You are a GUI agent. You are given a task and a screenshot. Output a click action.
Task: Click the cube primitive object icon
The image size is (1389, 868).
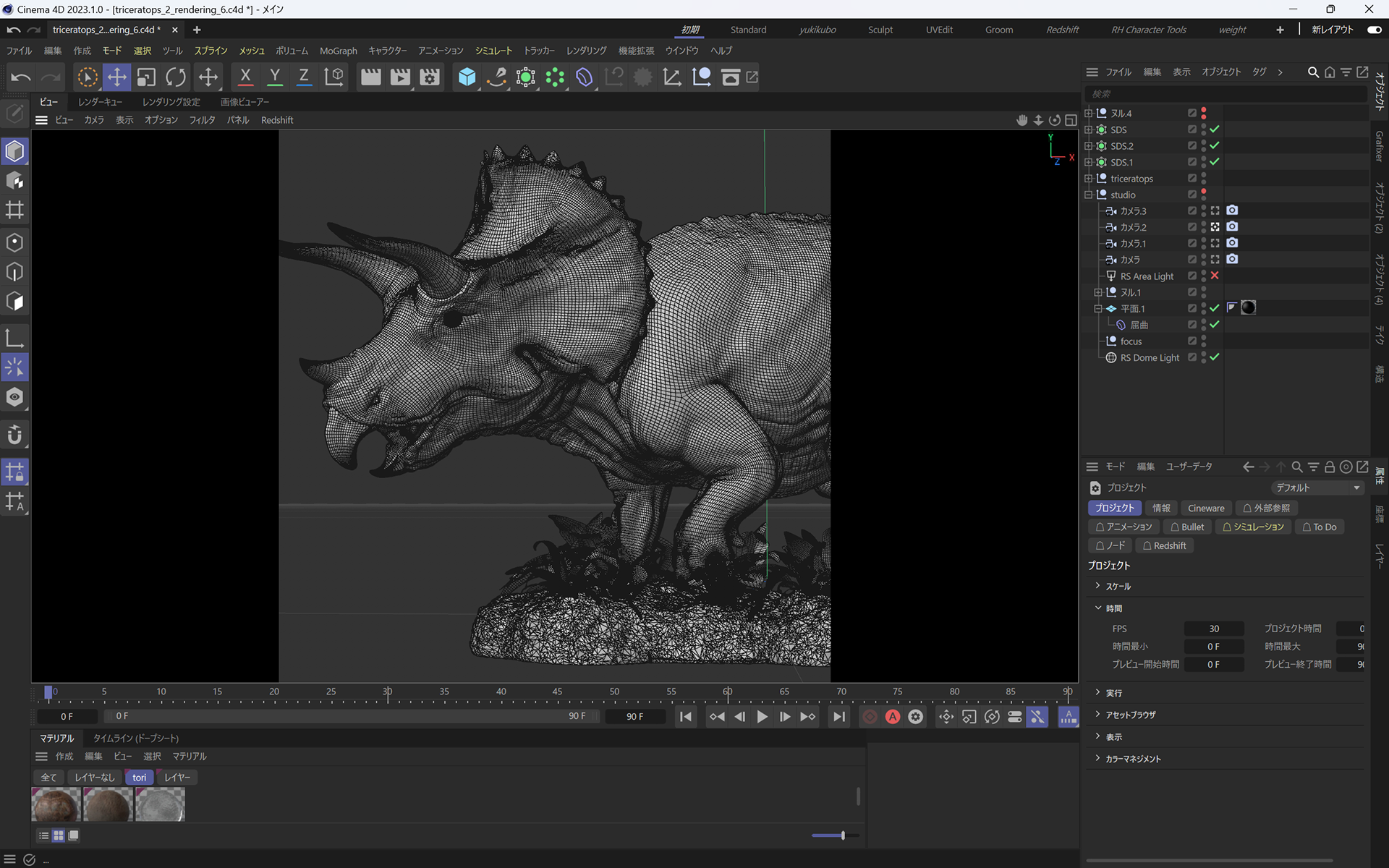(467, 77)
